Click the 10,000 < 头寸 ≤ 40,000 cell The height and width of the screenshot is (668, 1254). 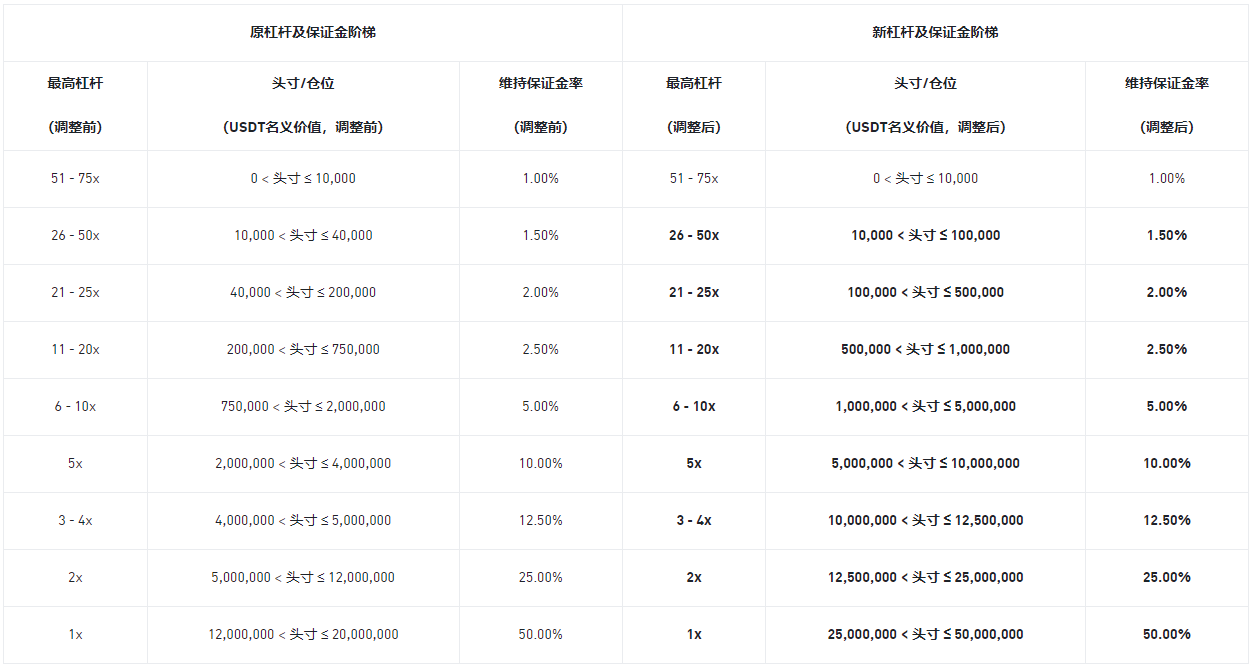point(303,235)
